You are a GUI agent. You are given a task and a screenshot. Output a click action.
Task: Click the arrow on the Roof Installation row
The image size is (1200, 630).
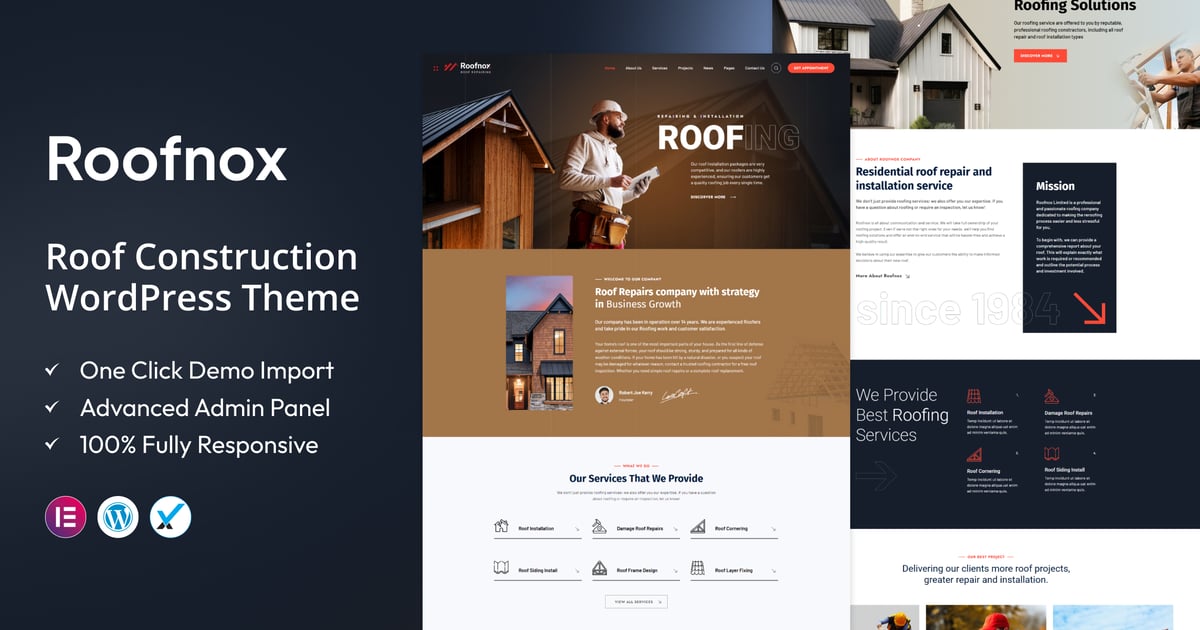577,529
